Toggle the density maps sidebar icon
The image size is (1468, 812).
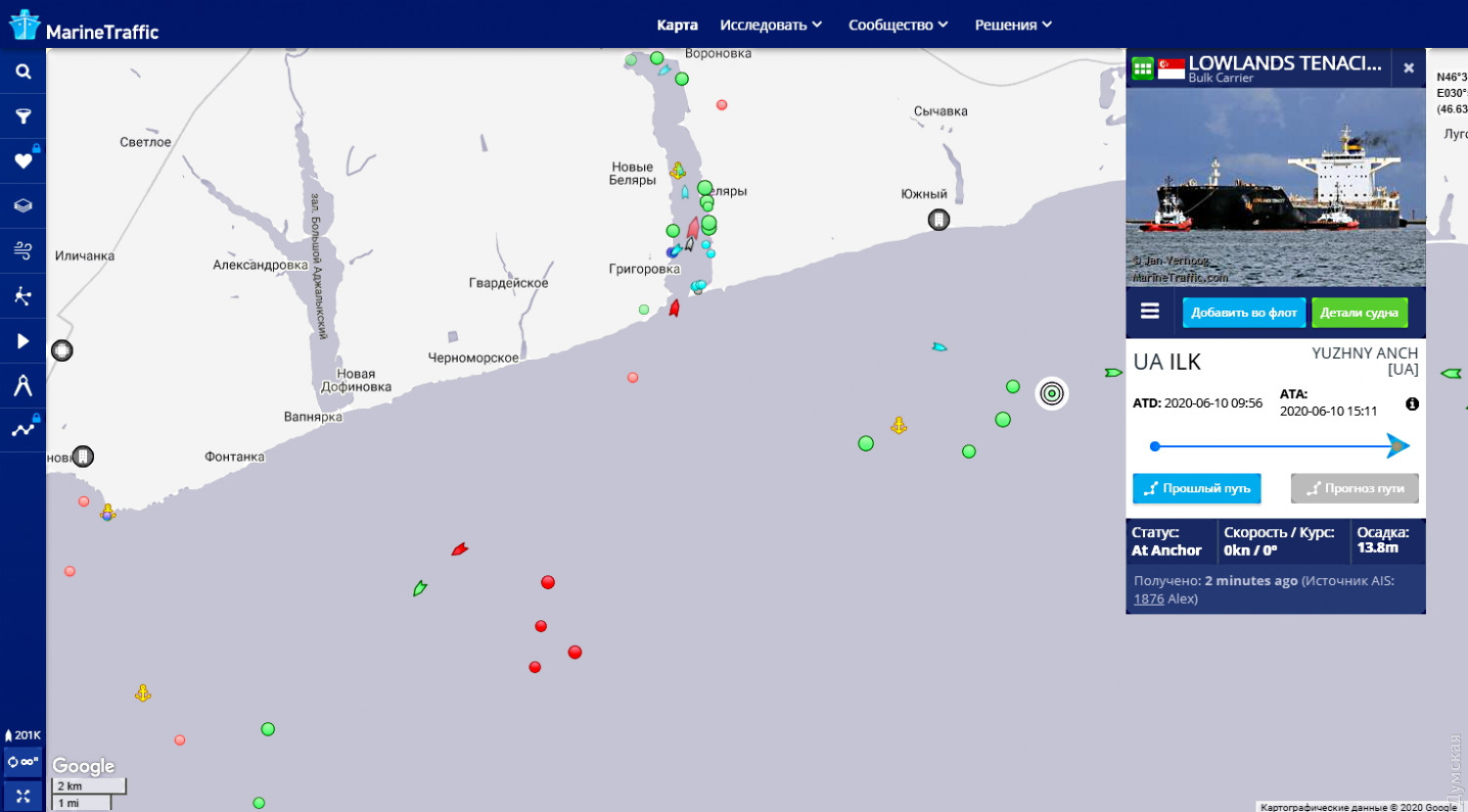23,295
